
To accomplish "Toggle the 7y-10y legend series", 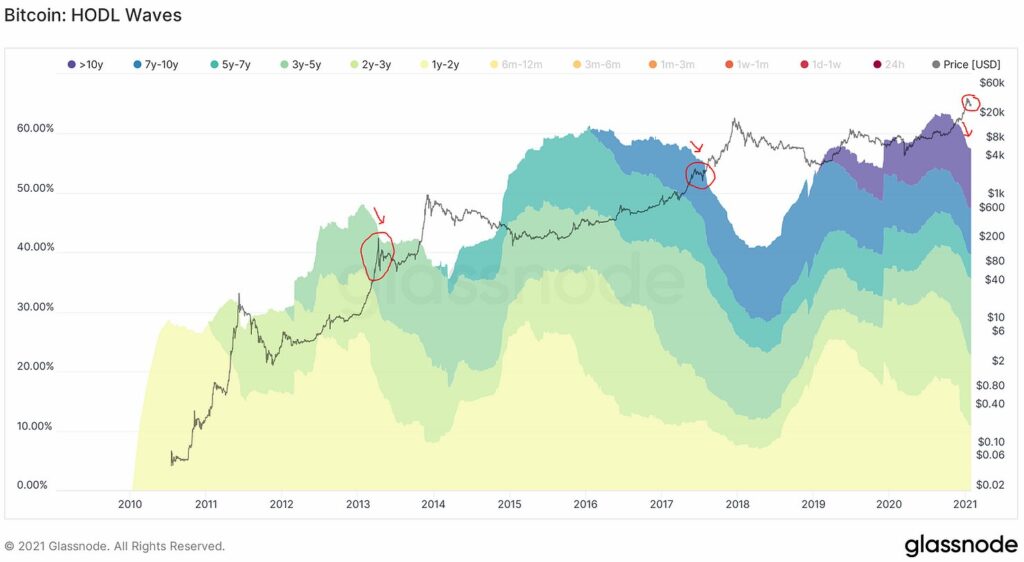I will [x=155, y=65].
